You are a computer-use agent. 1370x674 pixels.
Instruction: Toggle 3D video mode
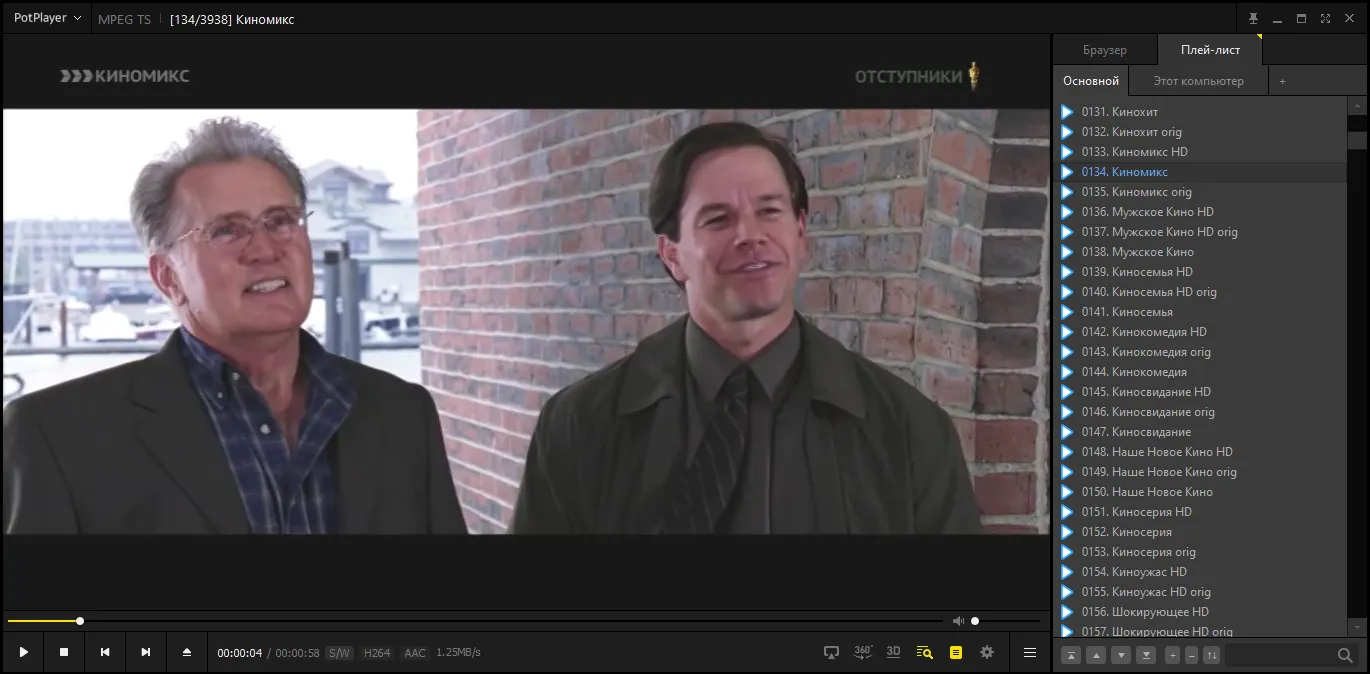[x=894, y=652]
